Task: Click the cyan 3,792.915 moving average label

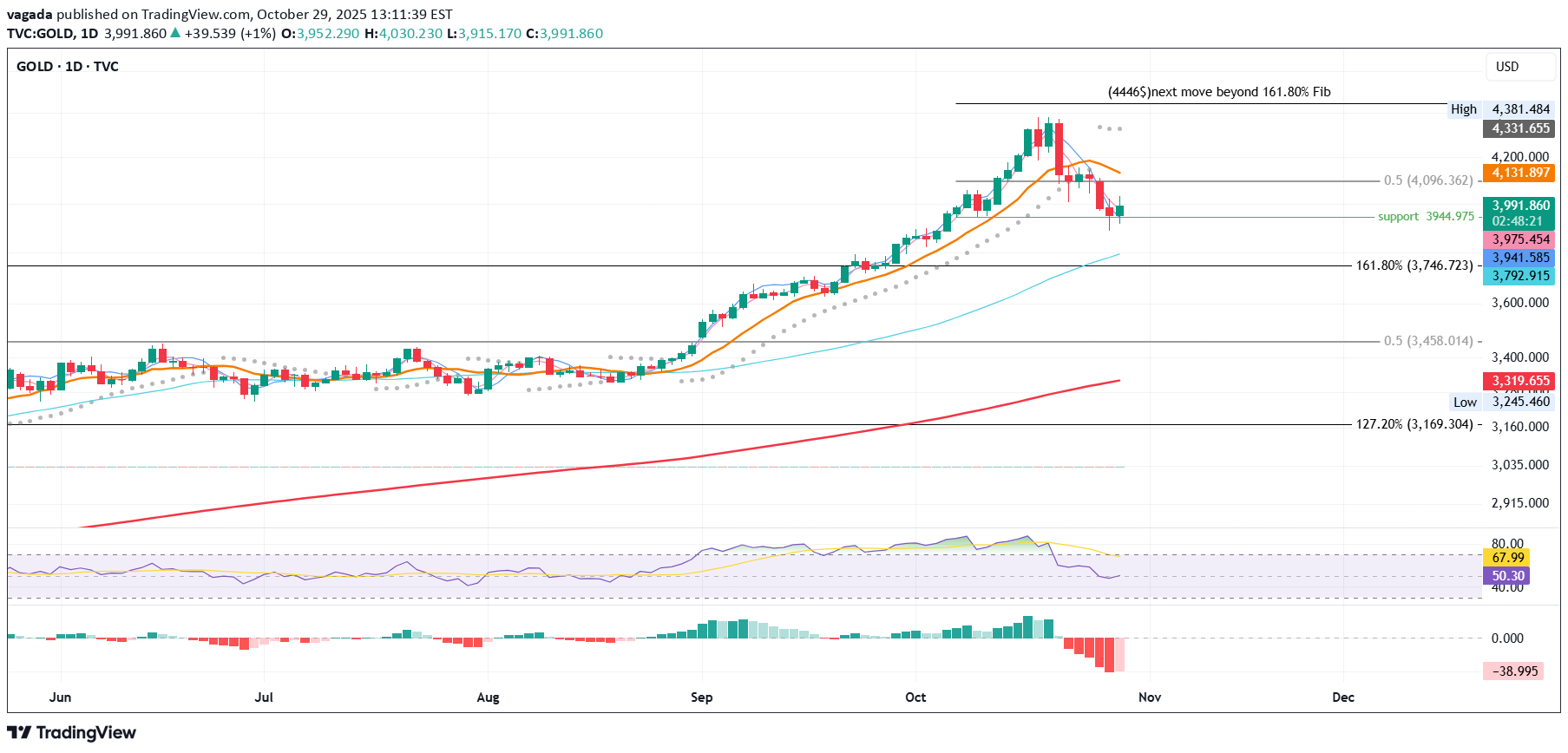Action: point(1520,276)
